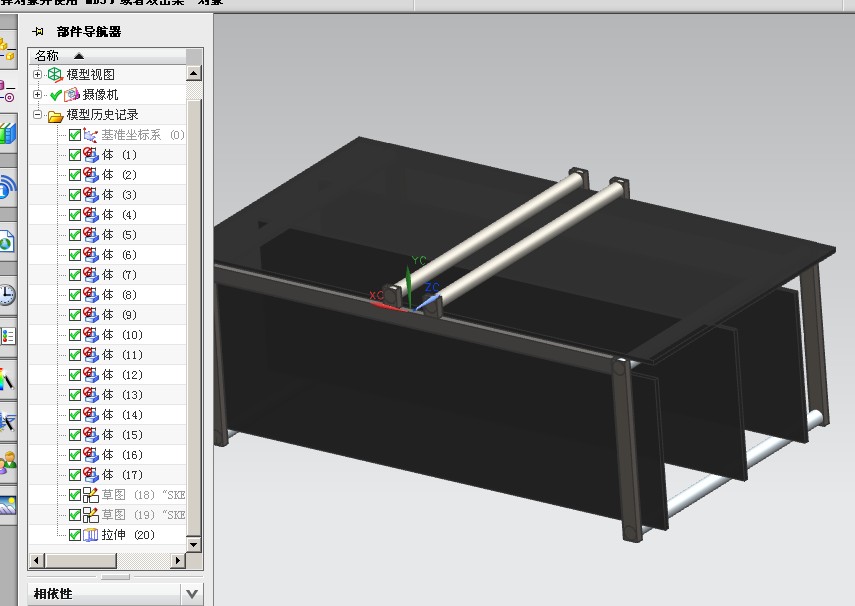855x606 pixels.
Task: Collapse the 模型历史记录 tree node
Action: tap(37, 115)
